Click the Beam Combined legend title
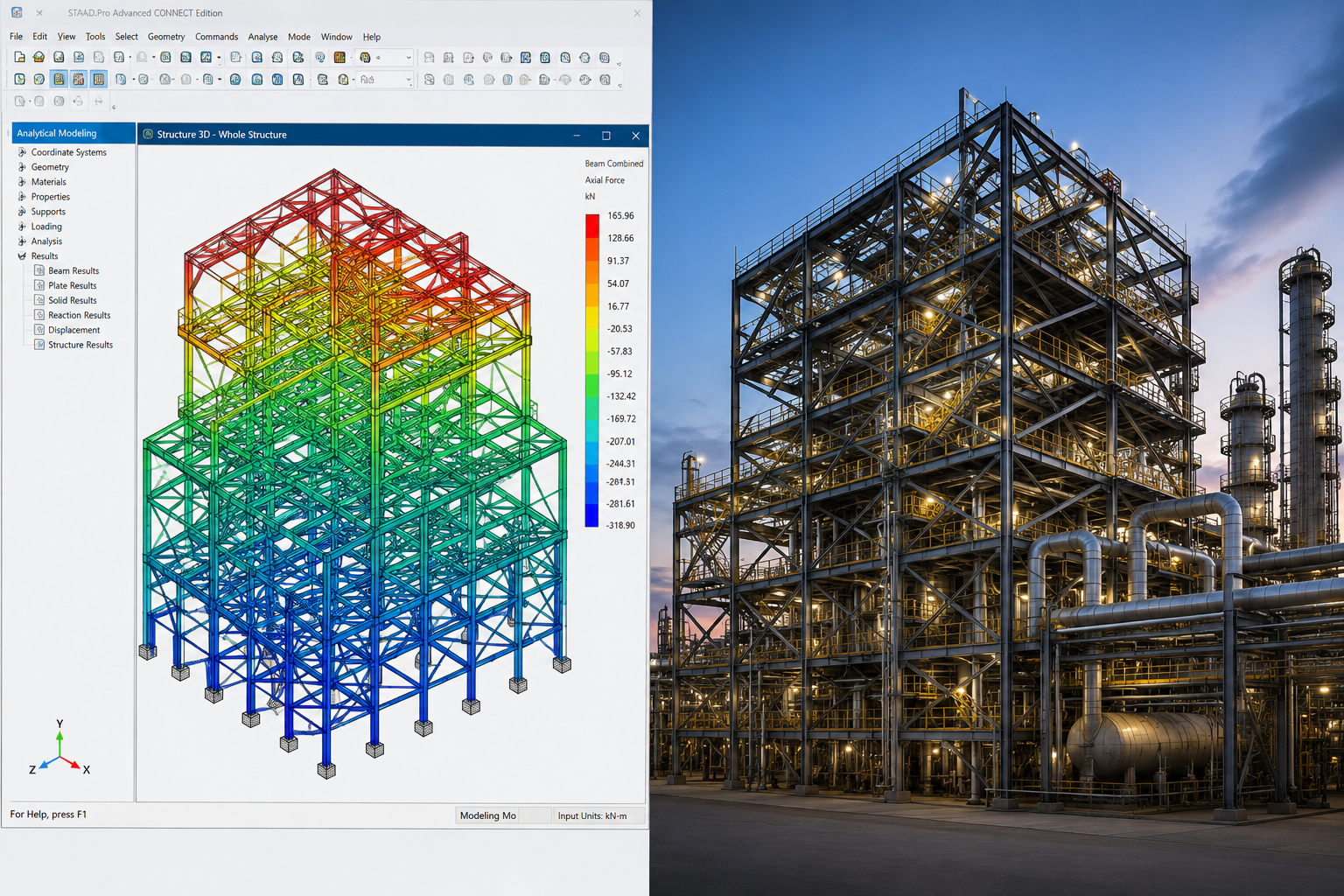The height and width of the screenshot is (896, 1344). (x=614, y=164)
